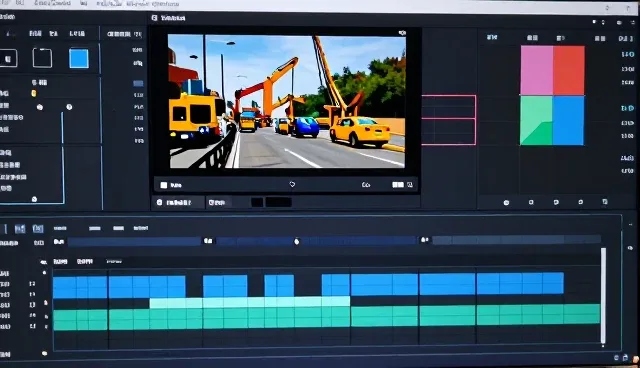Click the second highlighted icon in the timeline toolbar
The image size is (640, 368).
(x=38, y=228)
